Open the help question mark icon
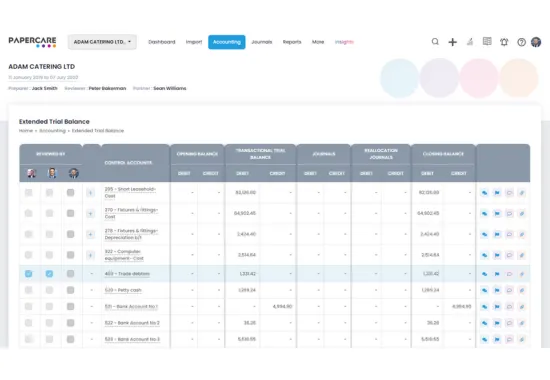The width and height of the screenshot is (550, 380). pos(521,42)
